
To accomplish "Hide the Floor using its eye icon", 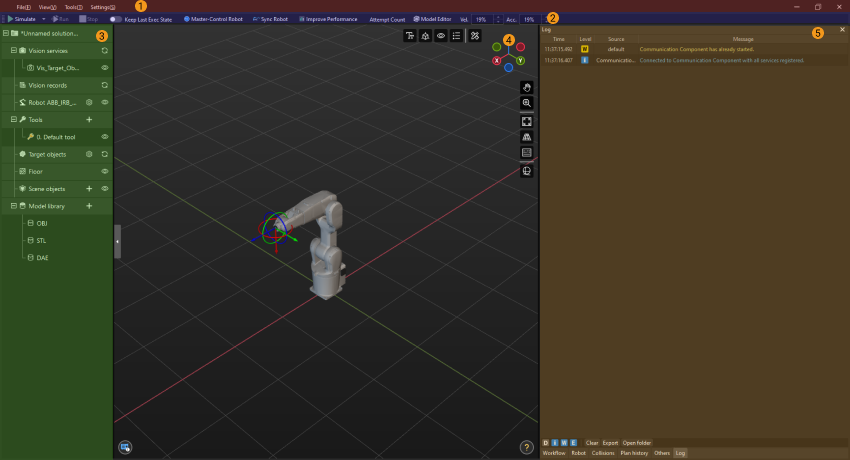I will coord(105,171).
